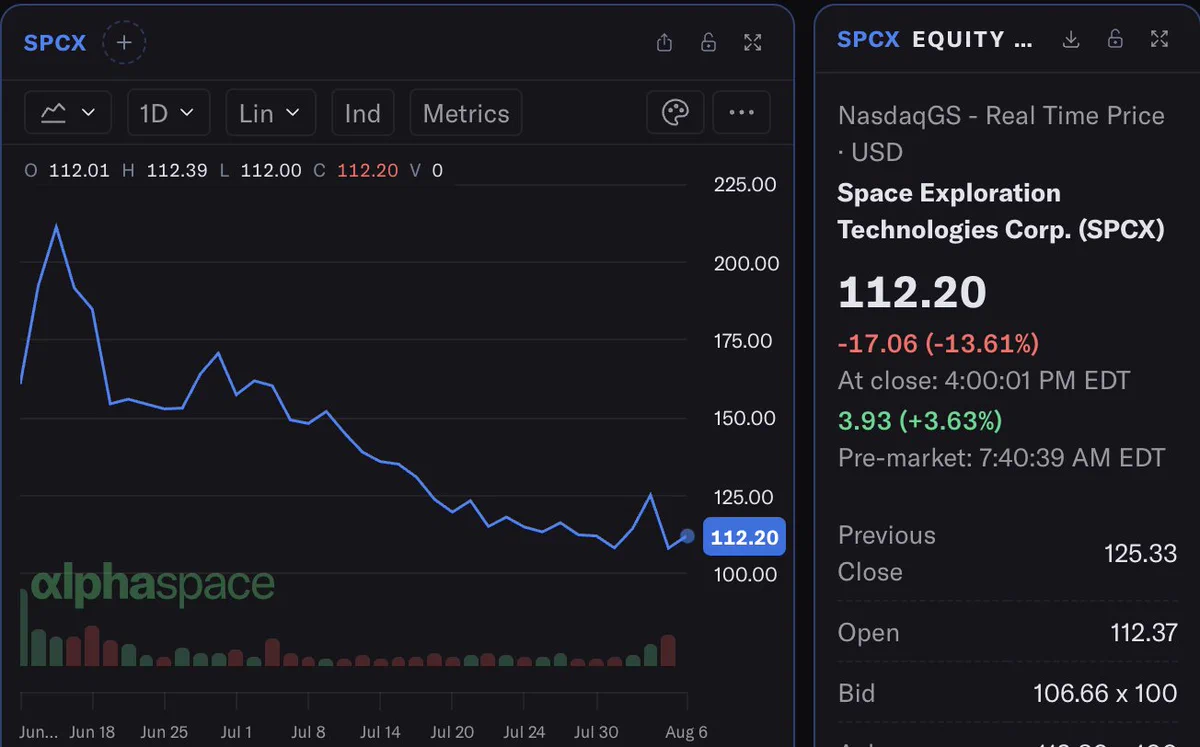Open the Ind indicators button

coord(362,113)
